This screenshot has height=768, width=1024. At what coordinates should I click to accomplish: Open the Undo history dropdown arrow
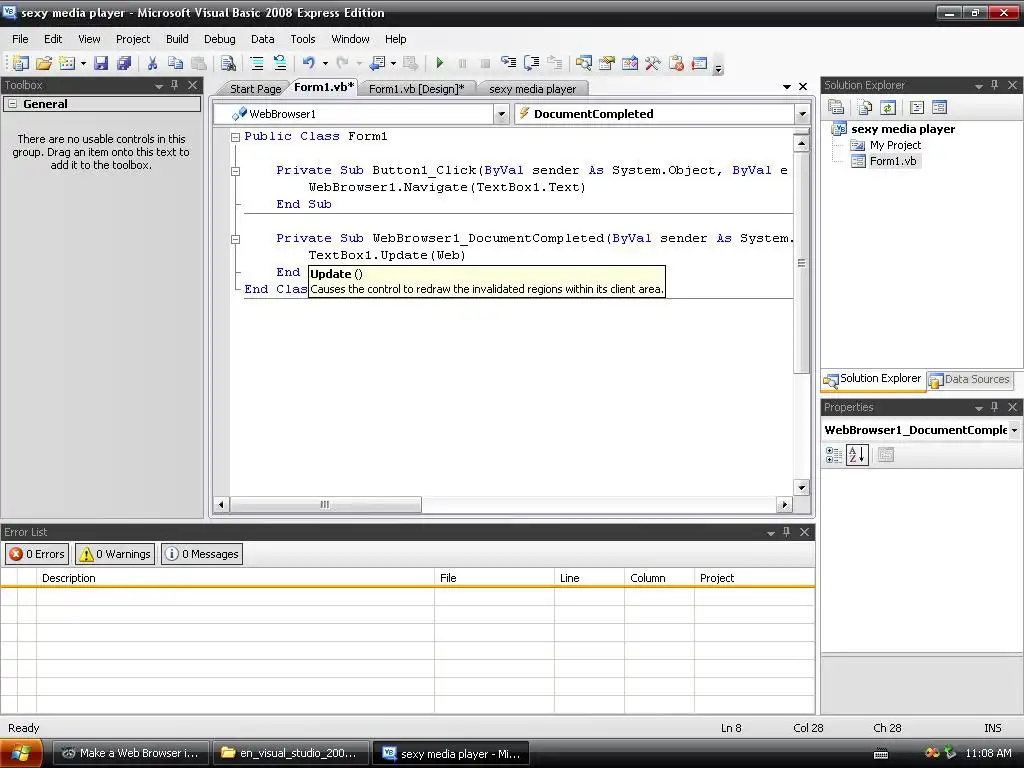coord(325,63)
